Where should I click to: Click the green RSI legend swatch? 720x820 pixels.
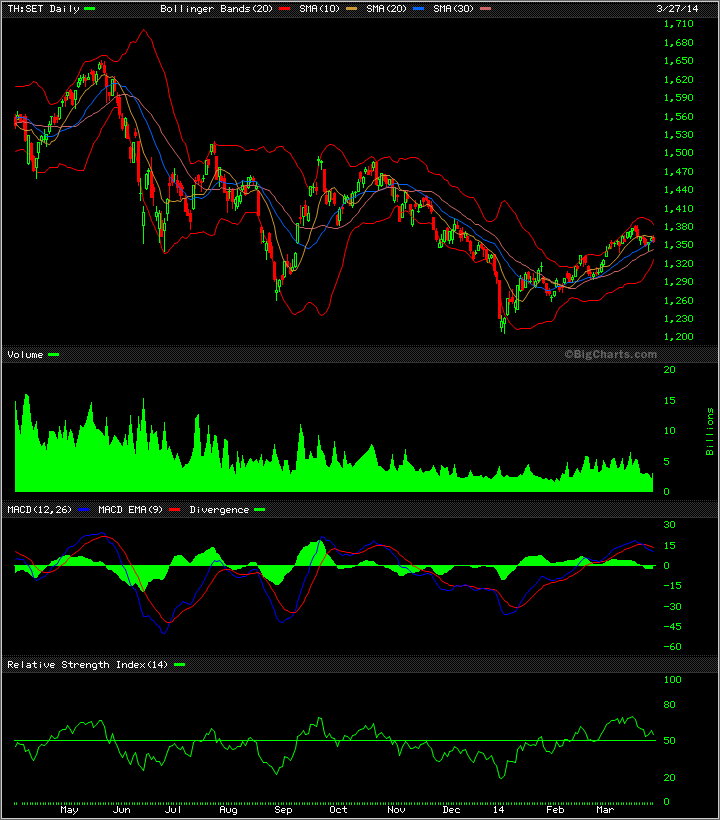(x=179, y=665)
